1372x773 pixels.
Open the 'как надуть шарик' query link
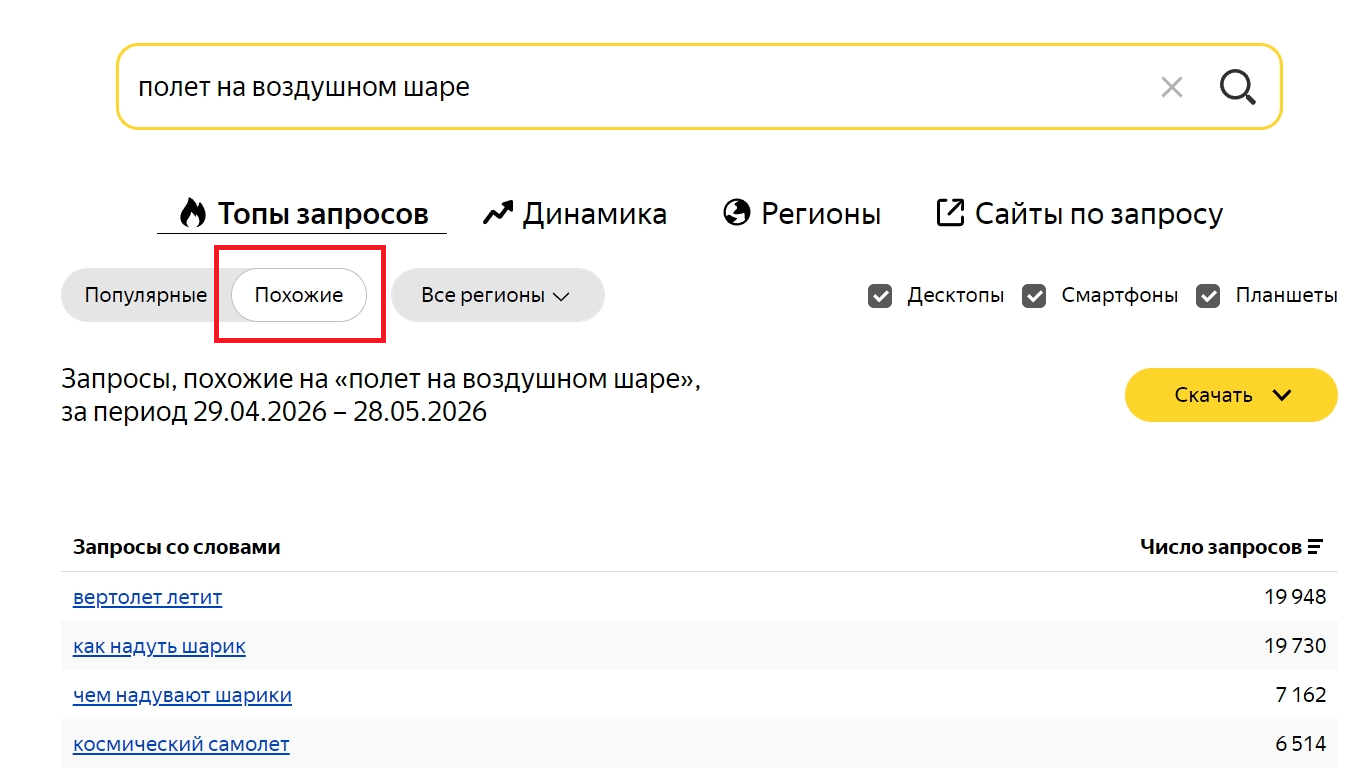pyautogui.click(x=159, y=646)
